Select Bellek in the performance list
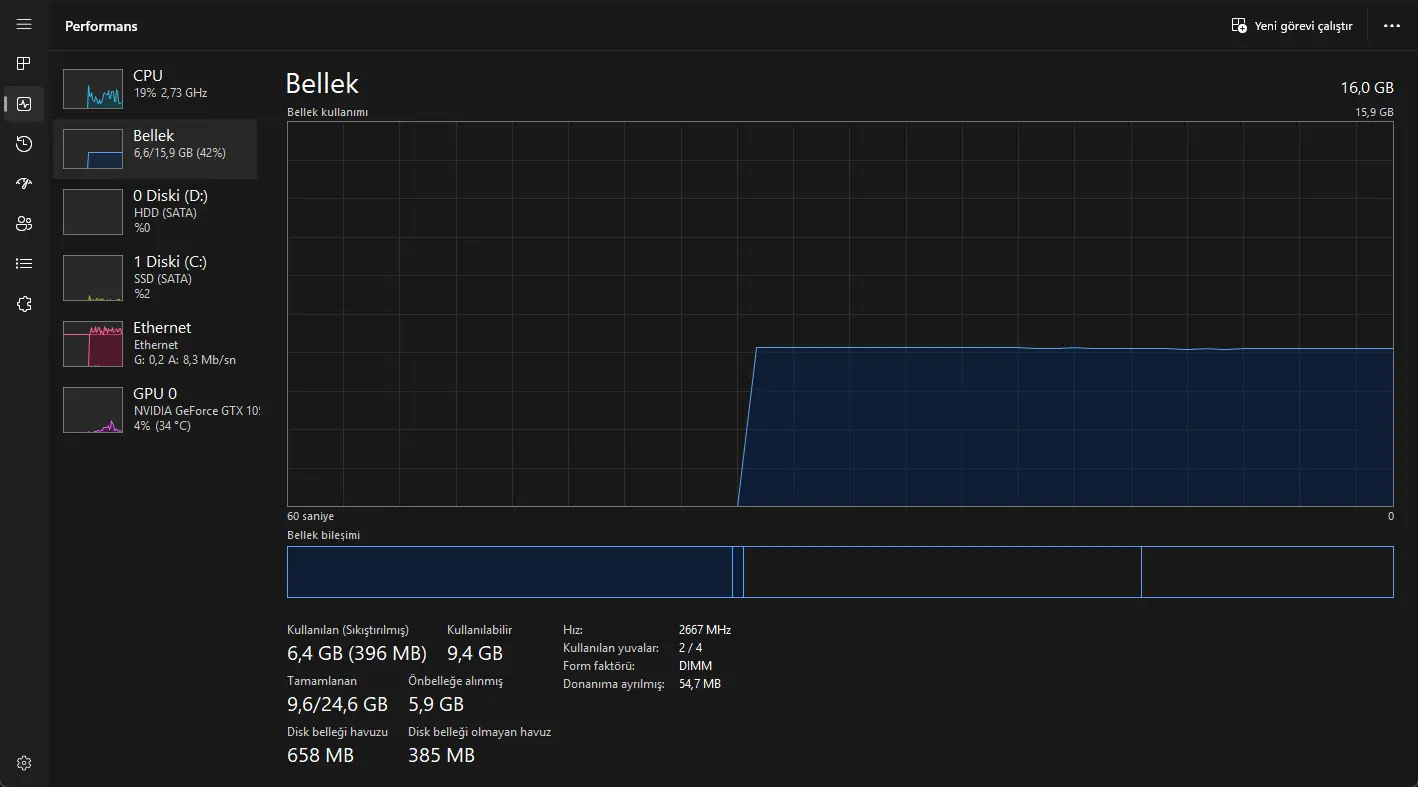Image resolution: width=1418 pixels, height=787 pixels. [155, 149]
